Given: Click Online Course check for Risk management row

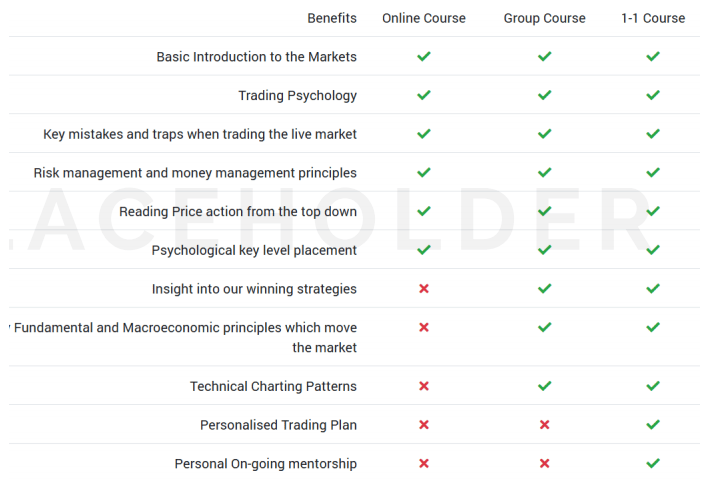Looking at the screenshot, I should [x=424, y=173].
